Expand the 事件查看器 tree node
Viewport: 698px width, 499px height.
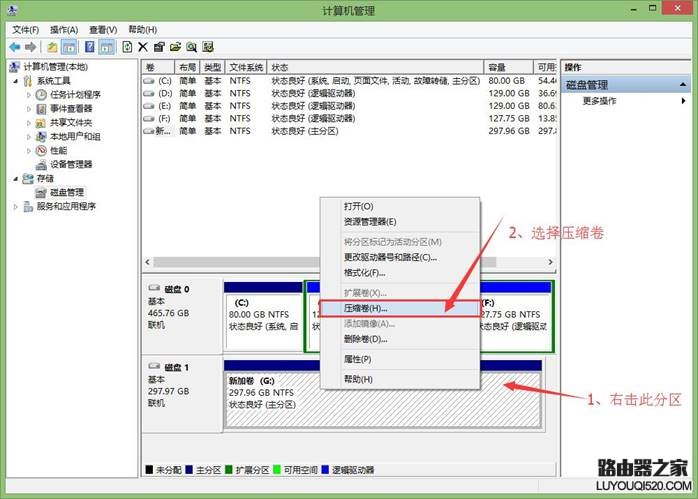(x=29, y=109)
